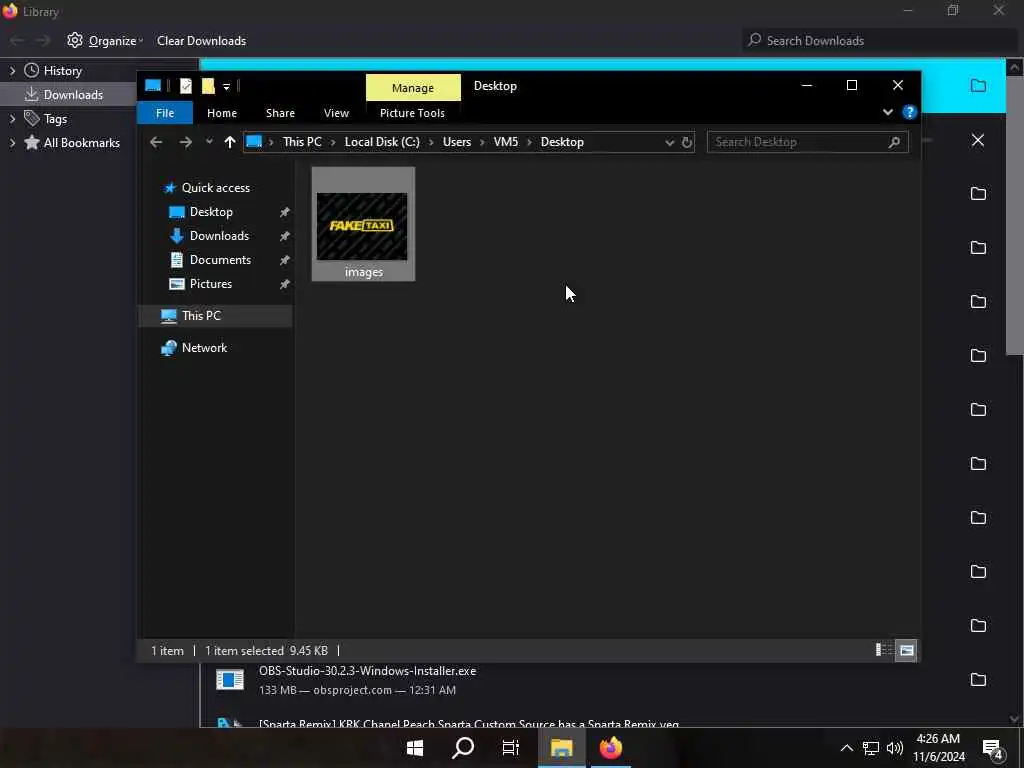
Task: Select Downloads in Library sidebar
Action: [72, 95]
